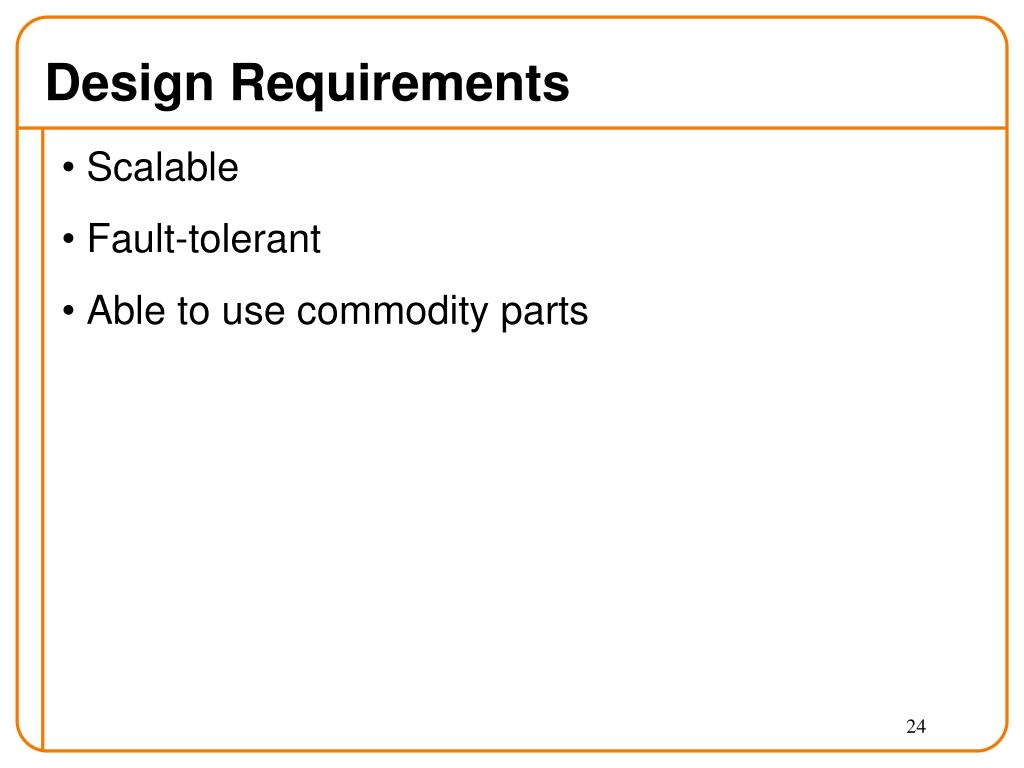1024x768 pixels.
Task: Select the "Scalable" bullet text
Action: (x=163, y=167)
